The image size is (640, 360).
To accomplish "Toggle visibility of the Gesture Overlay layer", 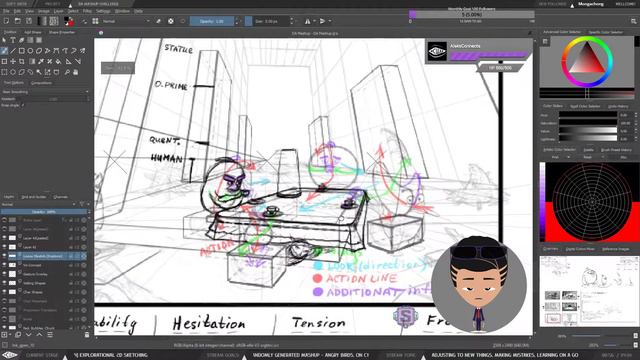I will (x=4, y=274).
